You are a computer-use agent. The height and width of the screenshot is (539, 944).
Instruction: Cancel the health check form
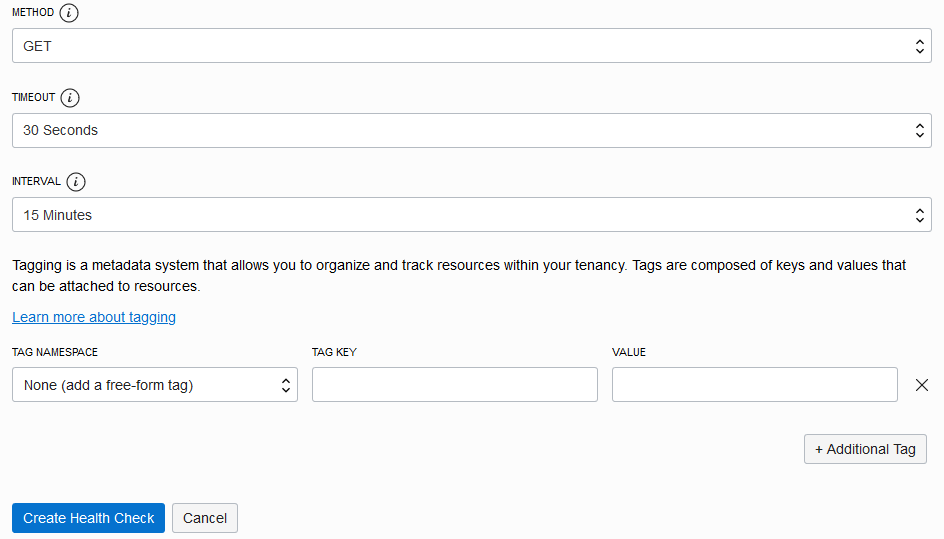[205, 518]
